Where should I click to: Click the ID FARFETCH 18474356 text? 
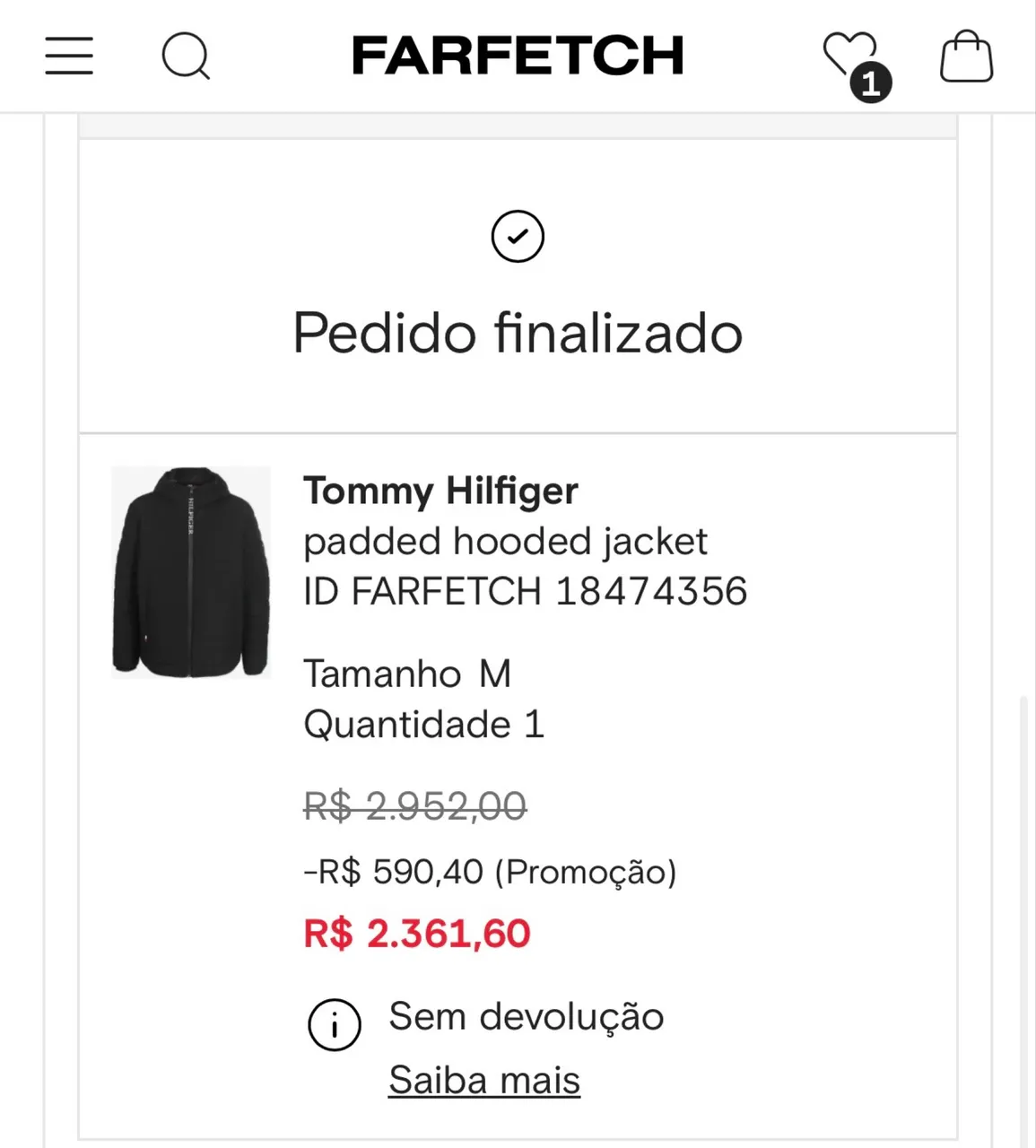click(x=526, y=592)
